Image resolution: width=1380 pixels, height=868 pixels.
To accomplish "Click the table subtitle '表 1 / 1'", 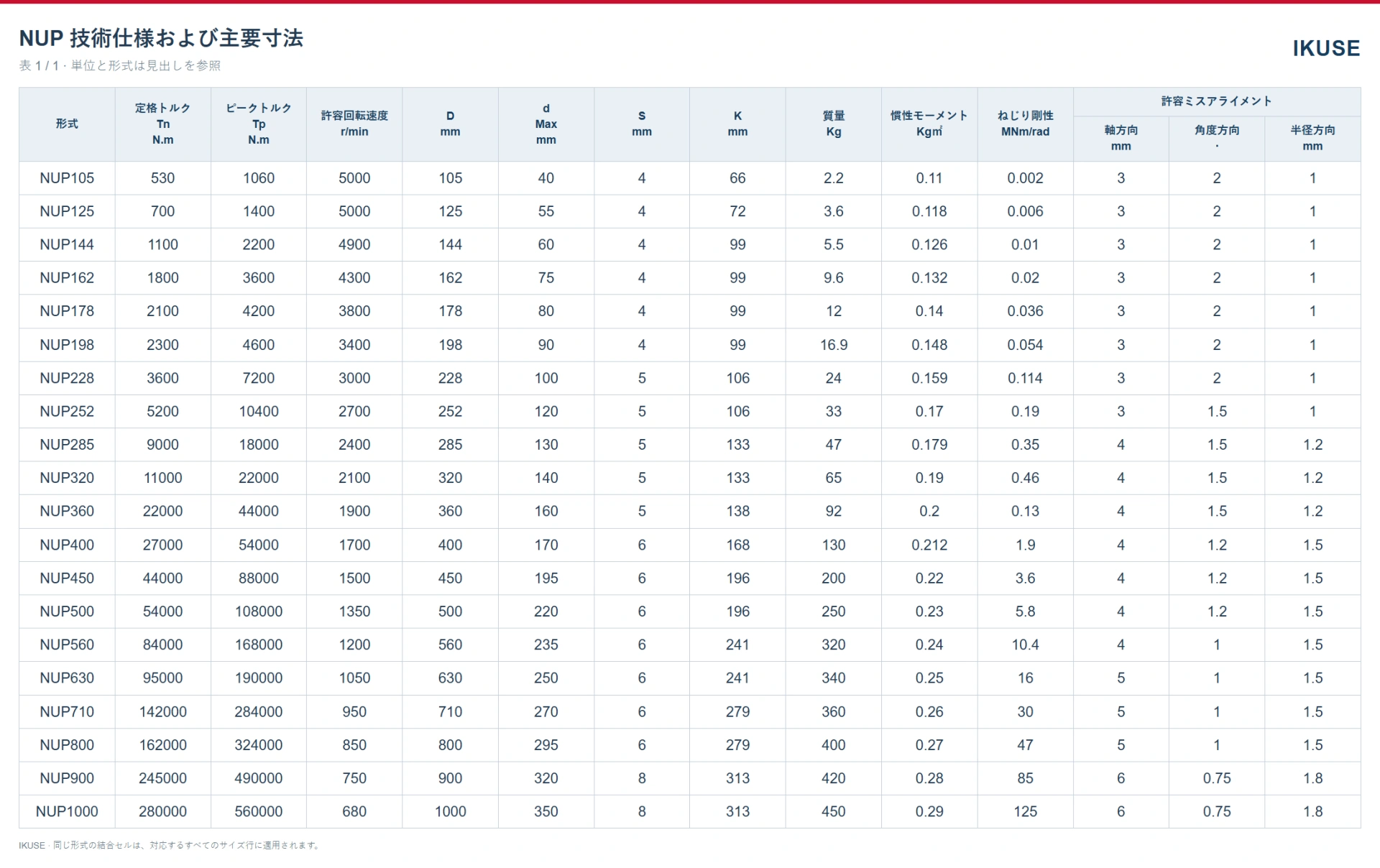I will 39,65.
